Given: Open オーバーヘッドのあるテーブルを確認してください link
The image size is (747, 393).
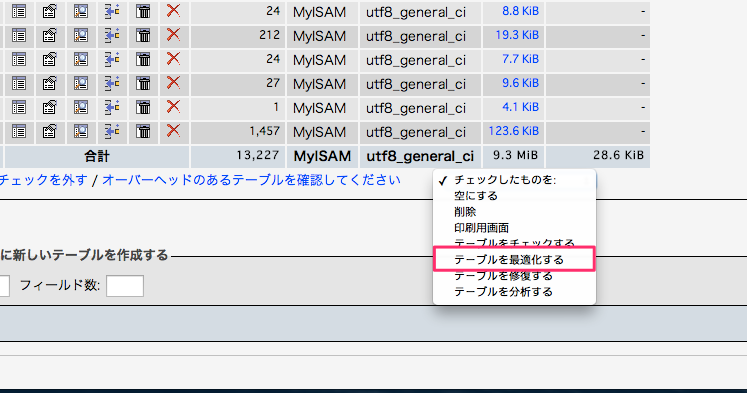Looking at the screenshot, I should coord(252,180).
